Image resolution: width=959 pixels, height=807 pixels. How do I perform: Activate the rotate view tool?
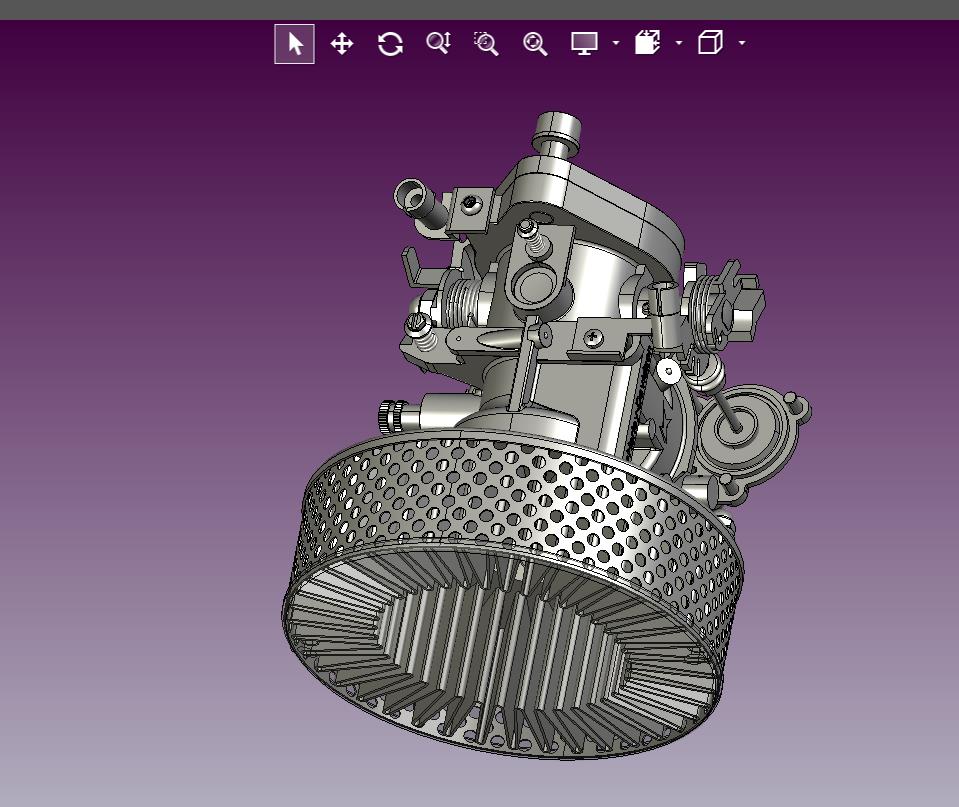[390, 44]
